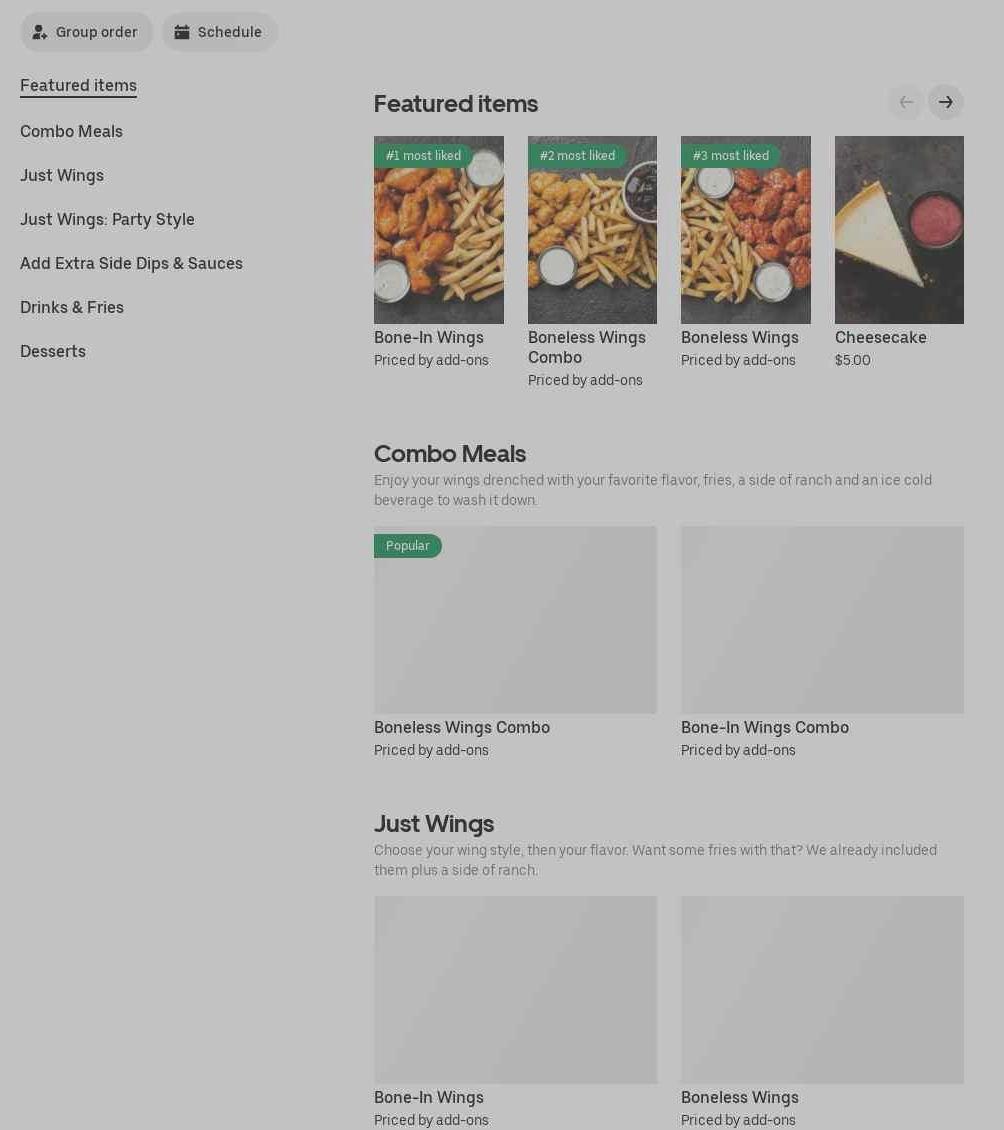The width and height of the screenshot is (1004, 1130).
Task: Navigate to Desserts category
Action: coord(53,351)
